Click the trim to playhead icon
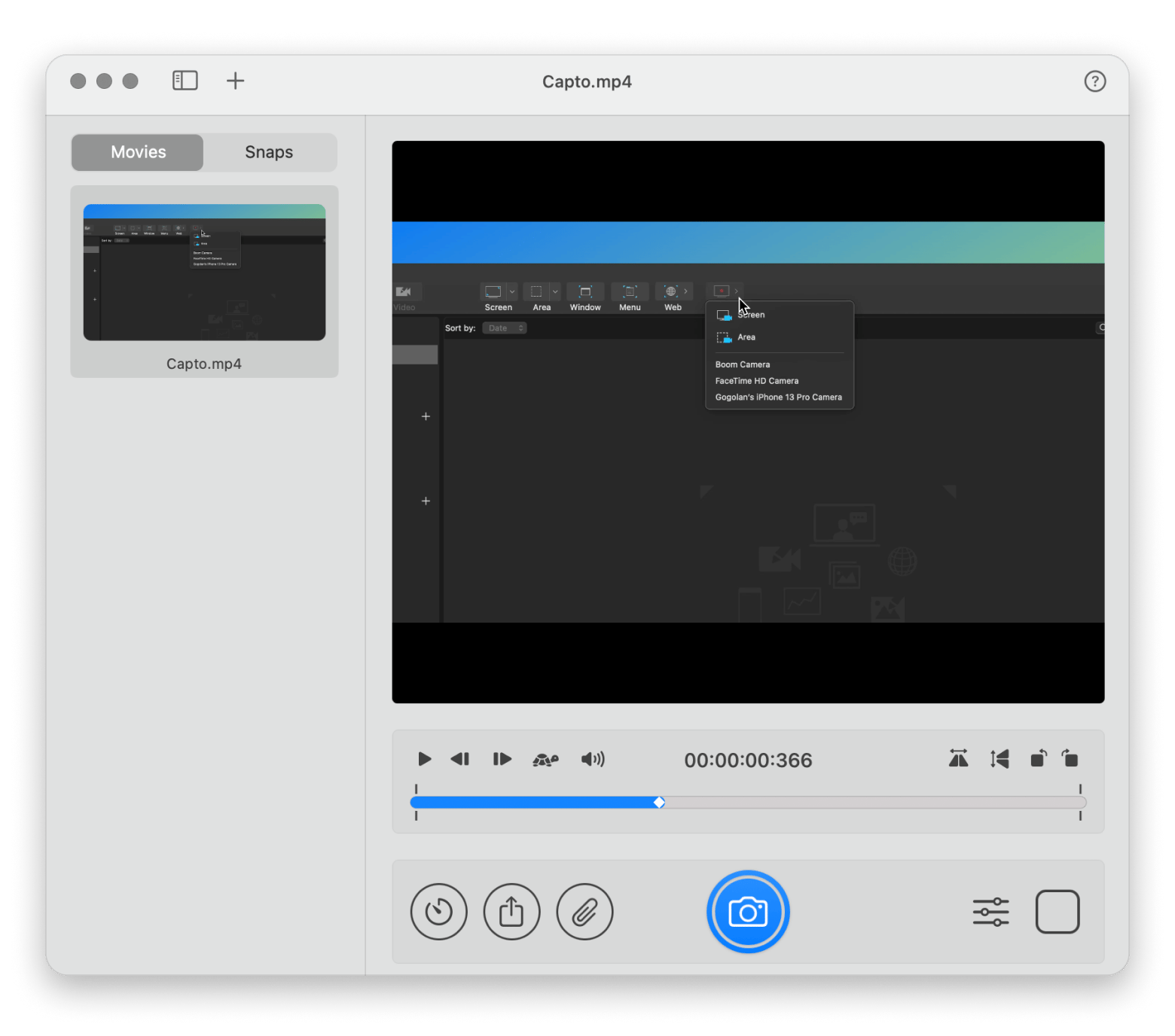The width and height of the screenshot is (1175, 1036). tap(1000, 759)
